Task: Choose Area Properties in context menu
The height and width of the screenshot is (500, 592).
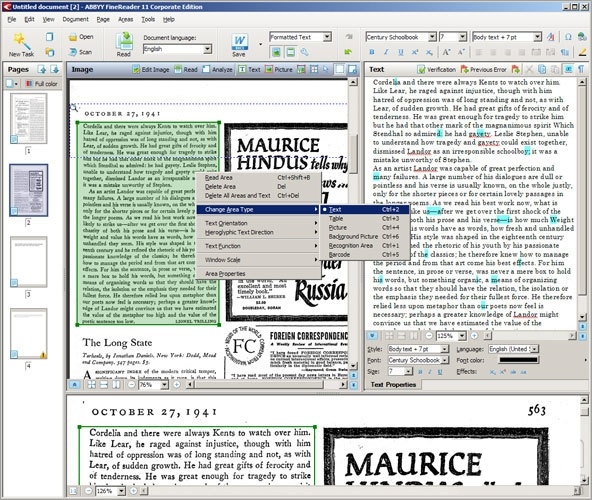Action: pos(258,273)
